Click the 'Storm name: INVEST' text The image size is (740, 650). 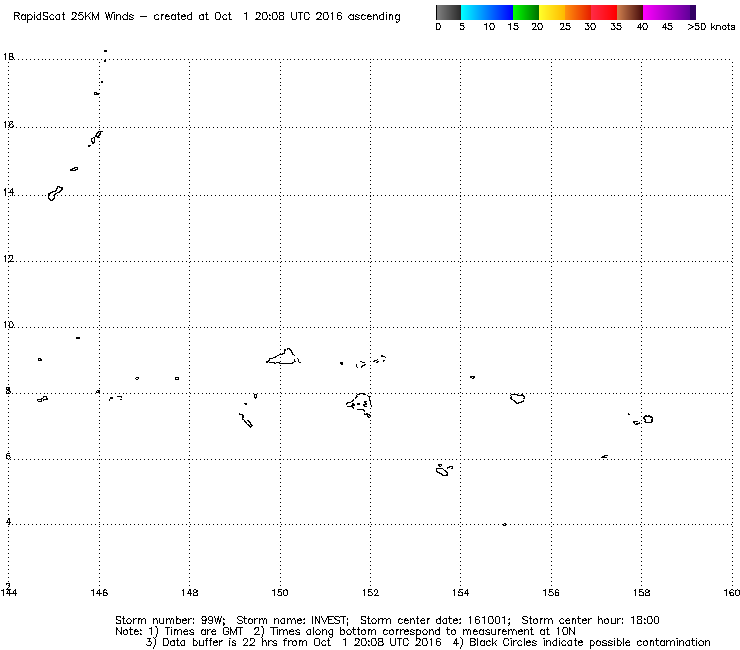tap(292, 620)
